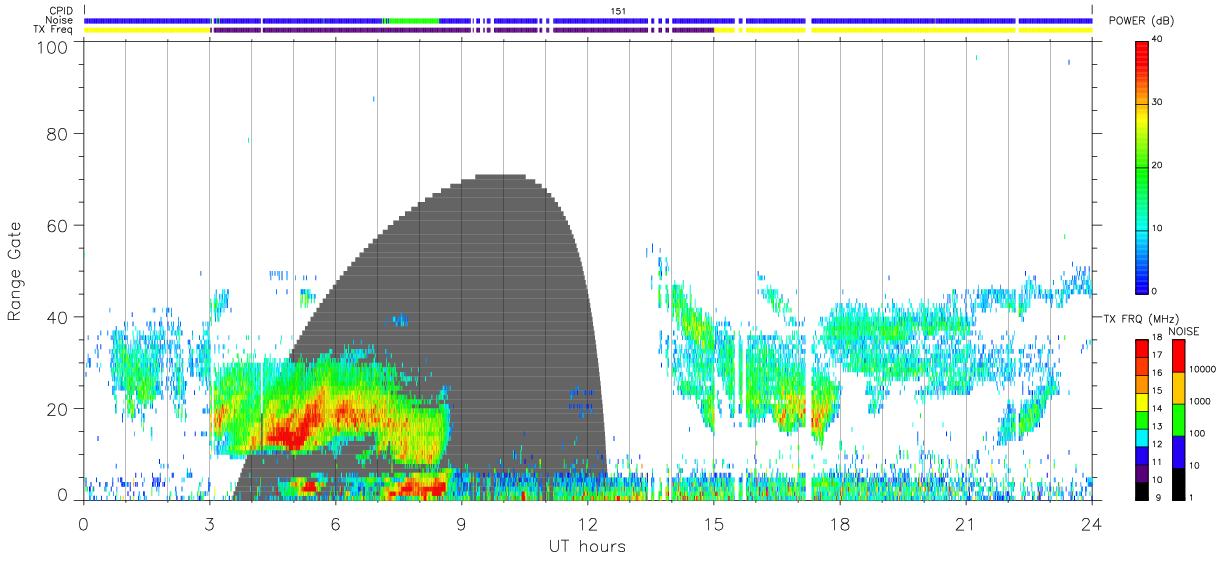1228x567 pixels.
Task: Click the purple segment in TX Freq bar
Action: tap(462, 30)
